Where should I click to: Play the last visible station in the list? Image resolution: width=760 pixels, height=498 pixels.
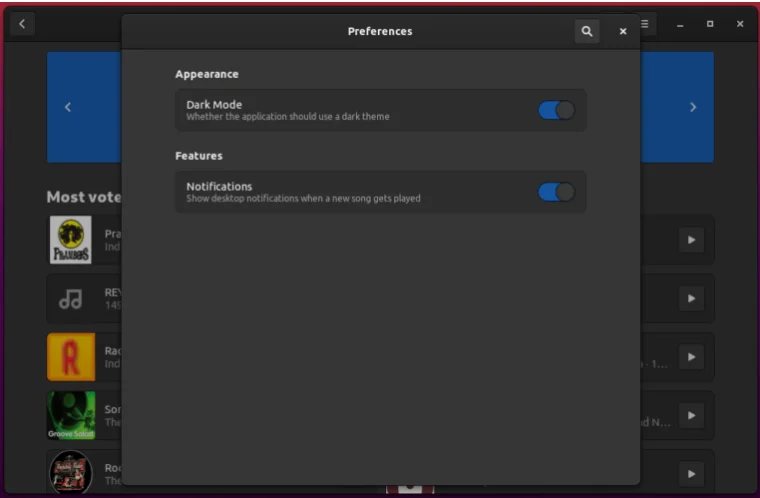691,473
